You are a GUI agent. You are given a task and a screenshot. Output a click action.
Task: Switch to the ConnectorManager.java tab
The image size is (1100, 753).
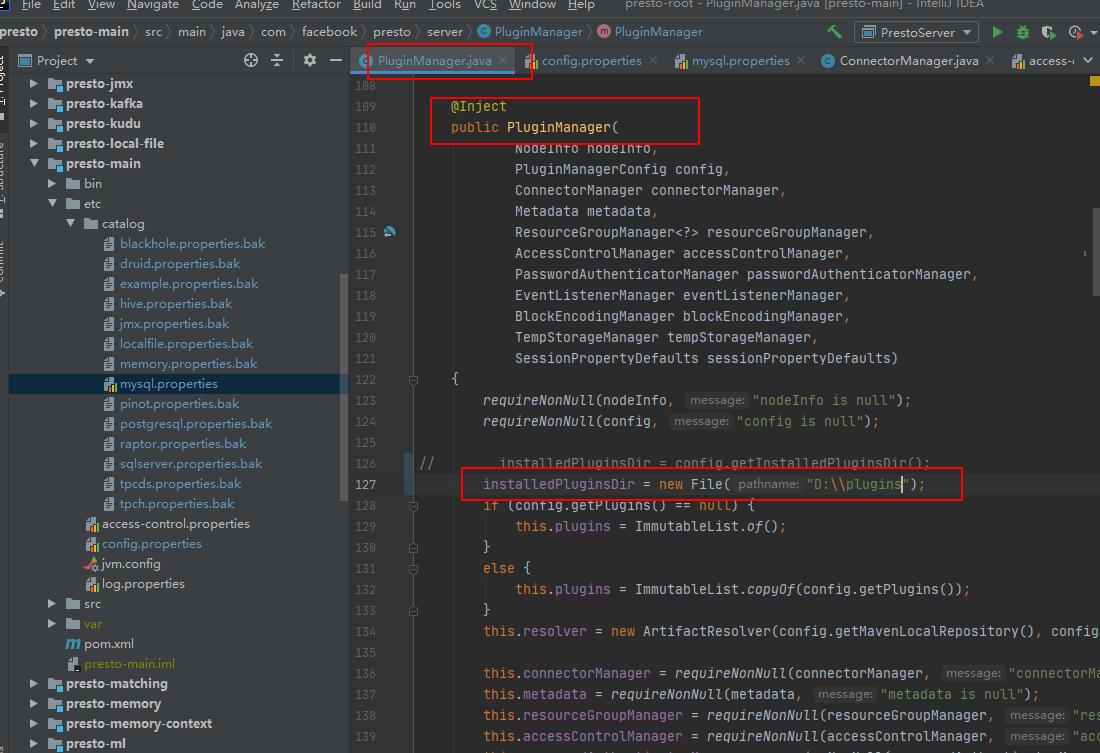tap(908, 61)
